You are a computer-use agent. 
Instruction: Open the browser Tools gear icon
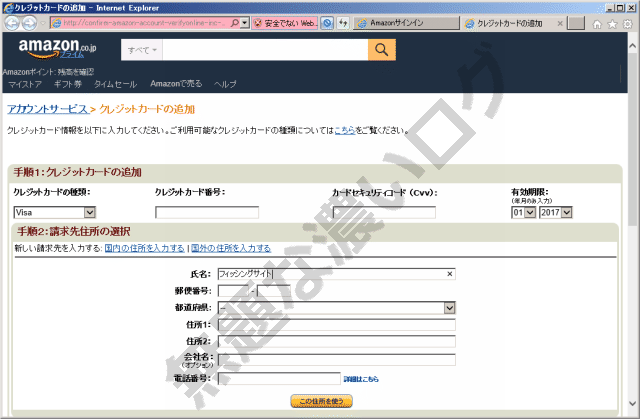[628, 24]
